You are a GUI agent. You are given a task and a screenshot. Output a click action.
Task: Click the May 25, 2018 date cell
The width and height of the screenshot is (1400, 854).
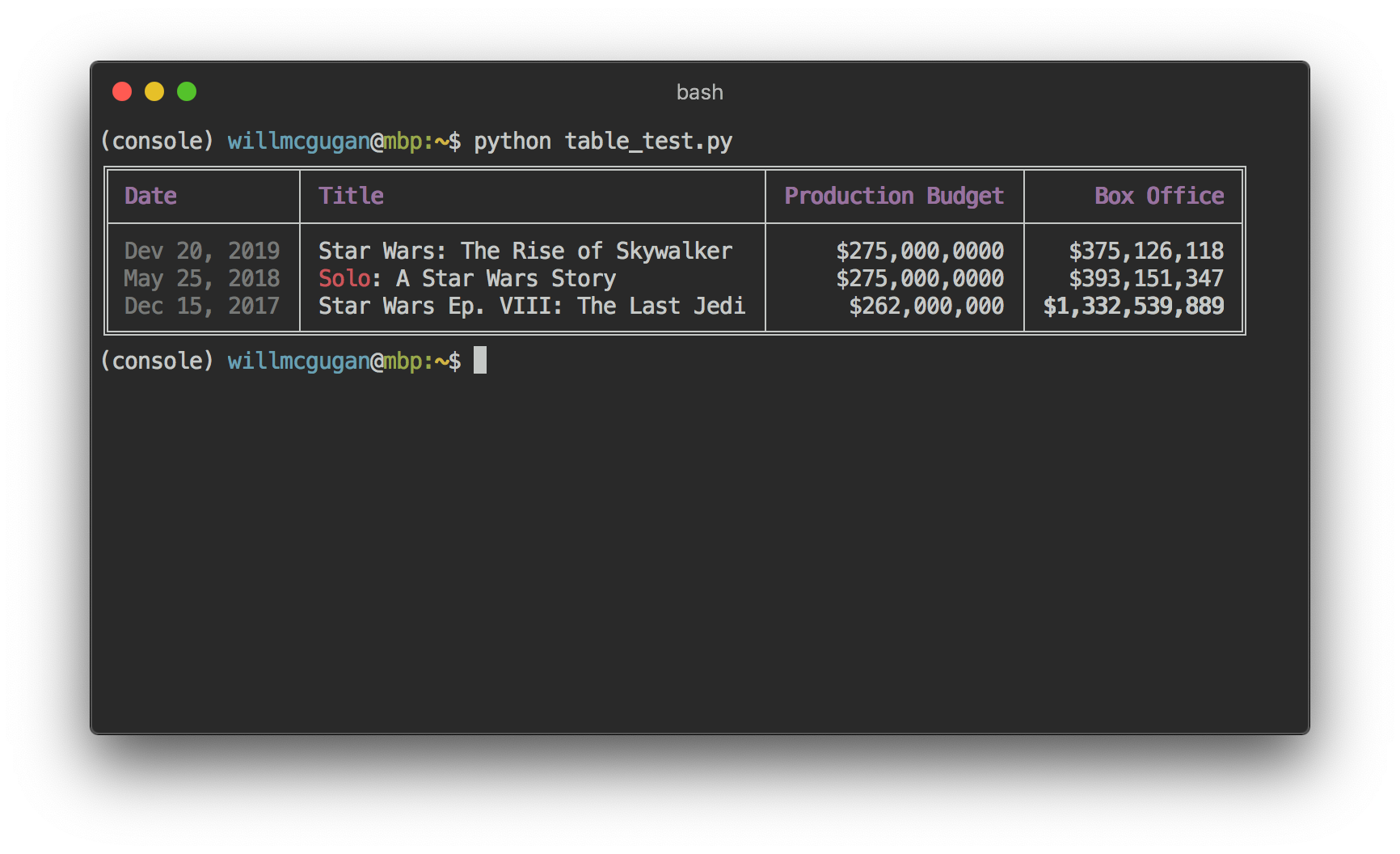(202, 278)
